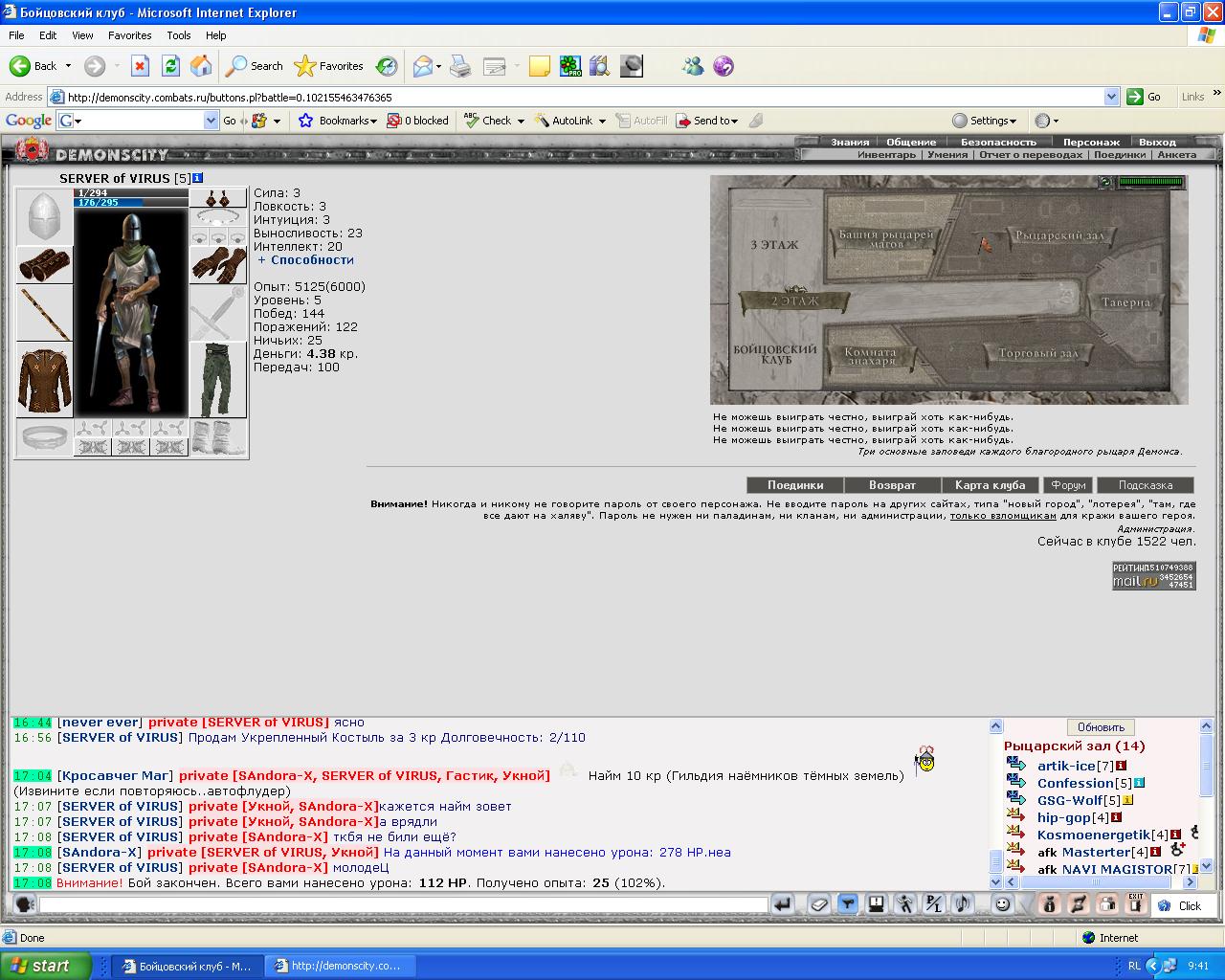Open the friends list icon
Viewport: 1225px width, 980px height.
pos(1107,904)
